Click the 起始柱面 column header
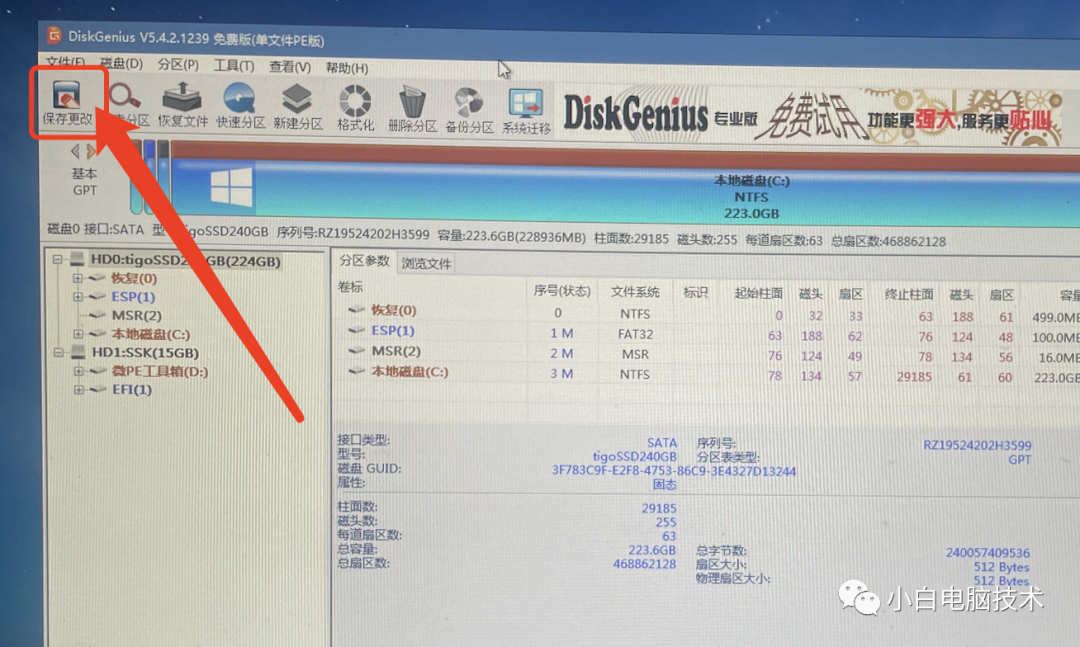 758,294
